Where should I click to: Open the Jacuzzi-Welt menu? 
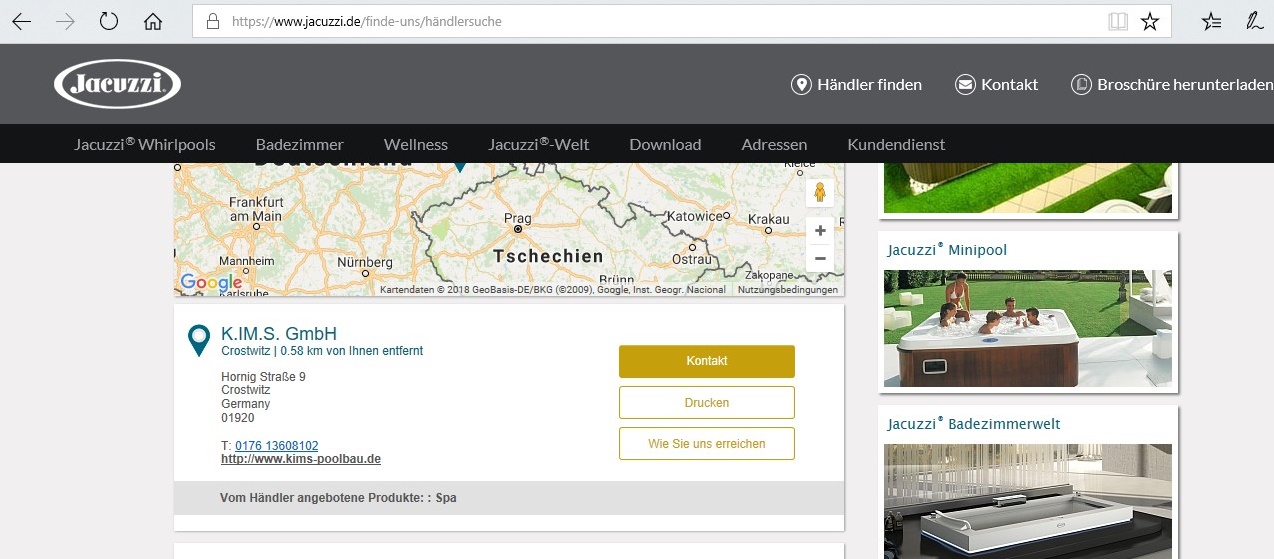click(539, 144)
